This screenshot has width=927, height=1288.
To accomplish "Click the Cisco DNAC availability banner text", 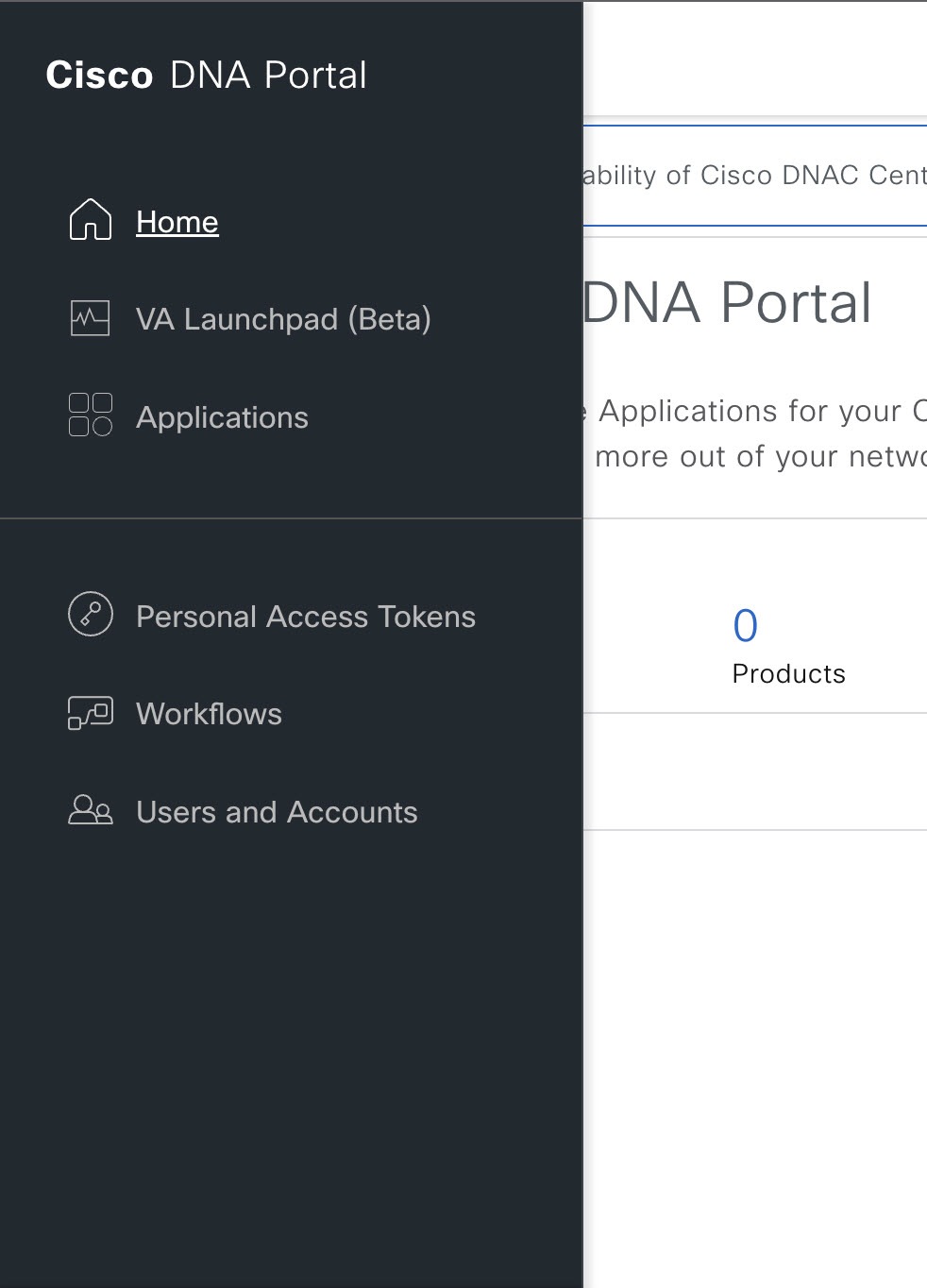I will coord(755,175).
